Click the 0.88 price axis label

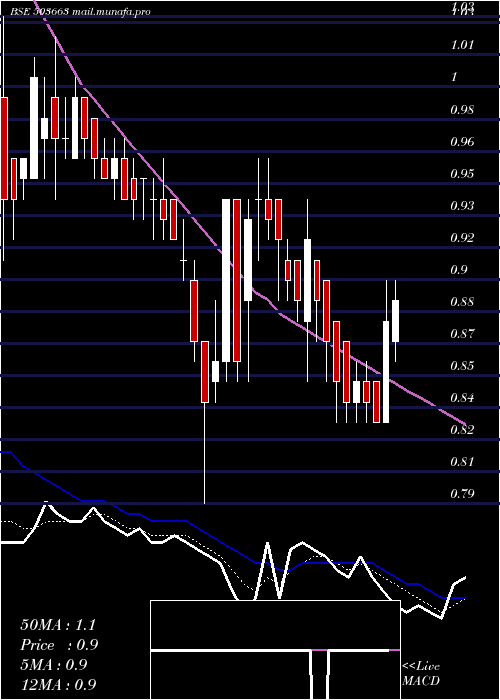(462, 302)
